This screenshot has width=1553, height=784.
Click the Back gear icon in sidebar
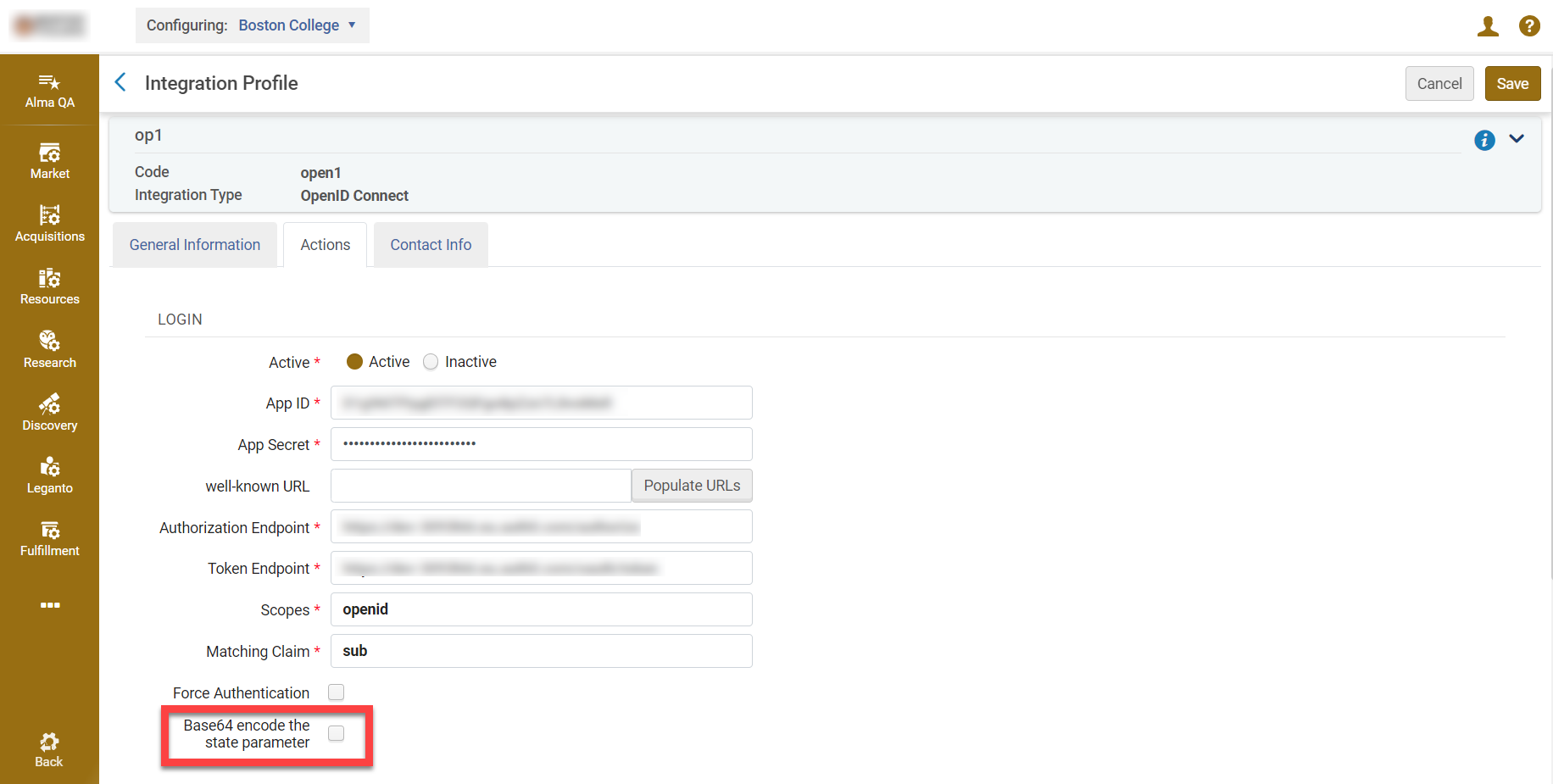(x=49, y=742)
